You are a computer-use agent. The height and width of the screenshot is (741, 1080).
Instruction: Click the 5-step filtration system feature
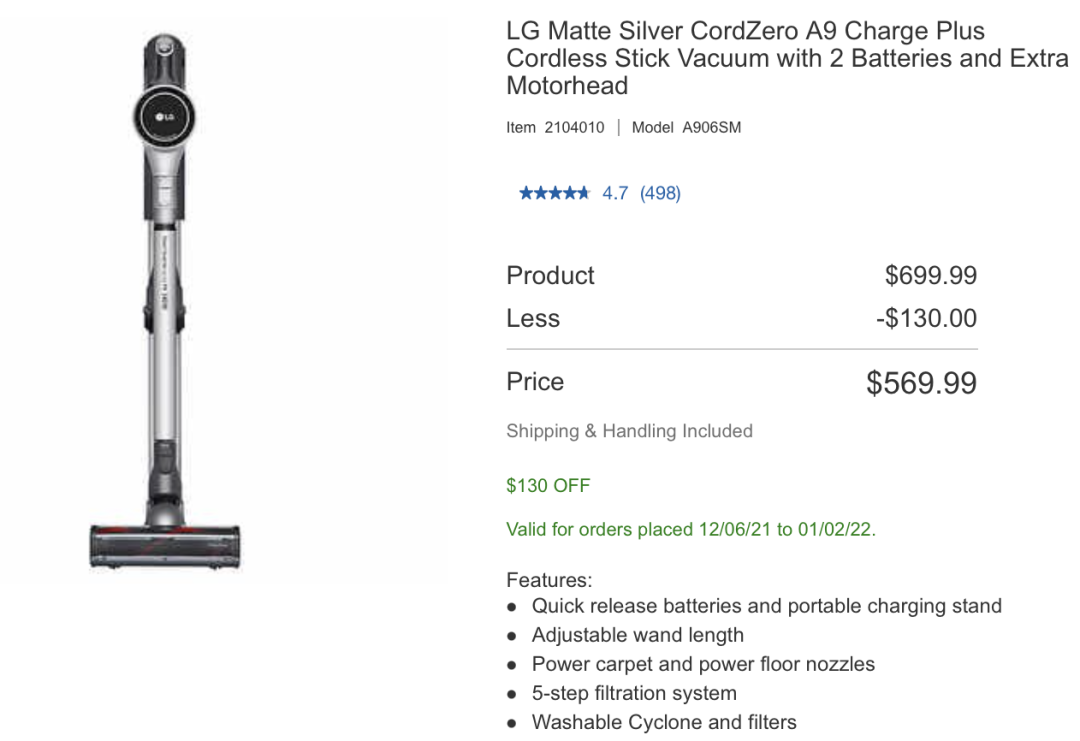tap(634, 693)
